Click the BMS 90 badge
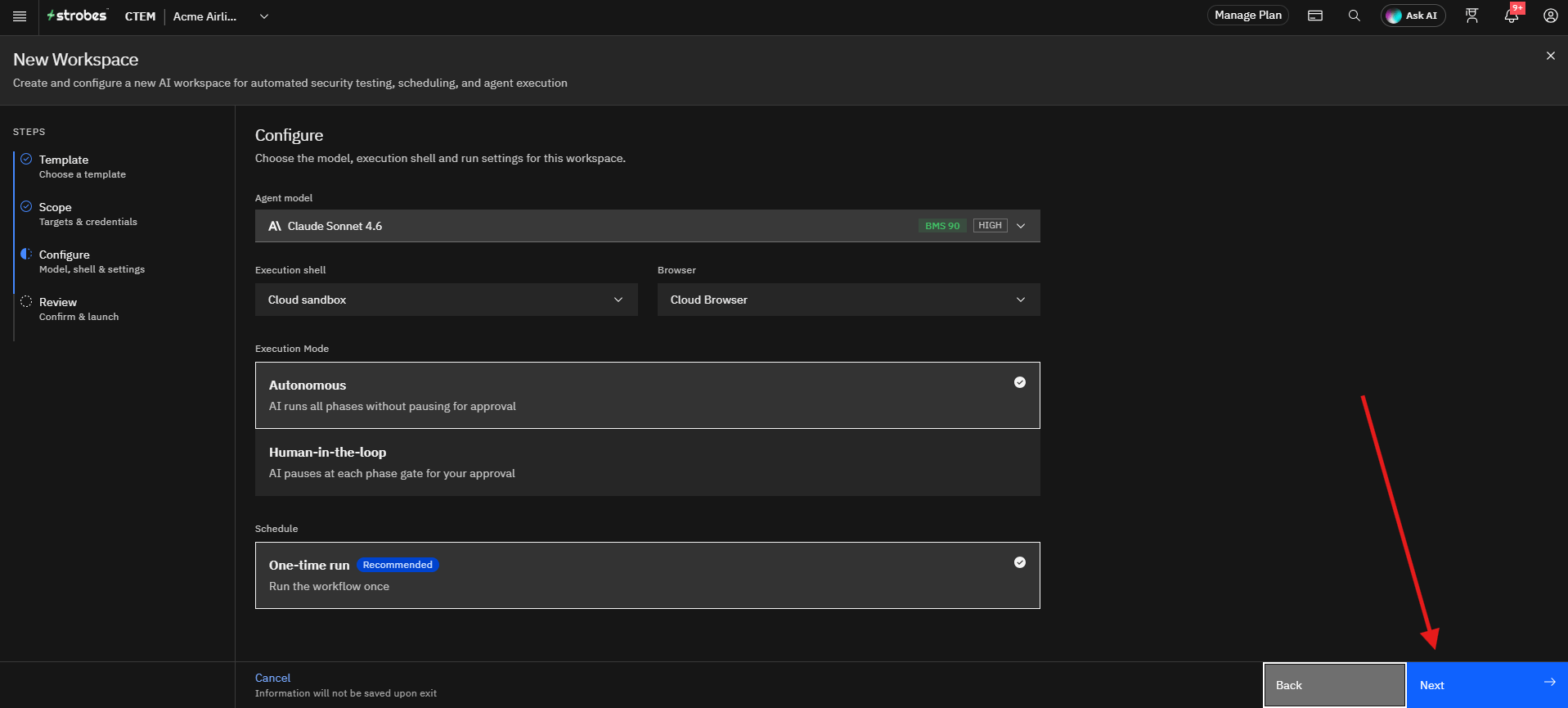Screen dimensions: 1568x708 [x=942, y=226]
